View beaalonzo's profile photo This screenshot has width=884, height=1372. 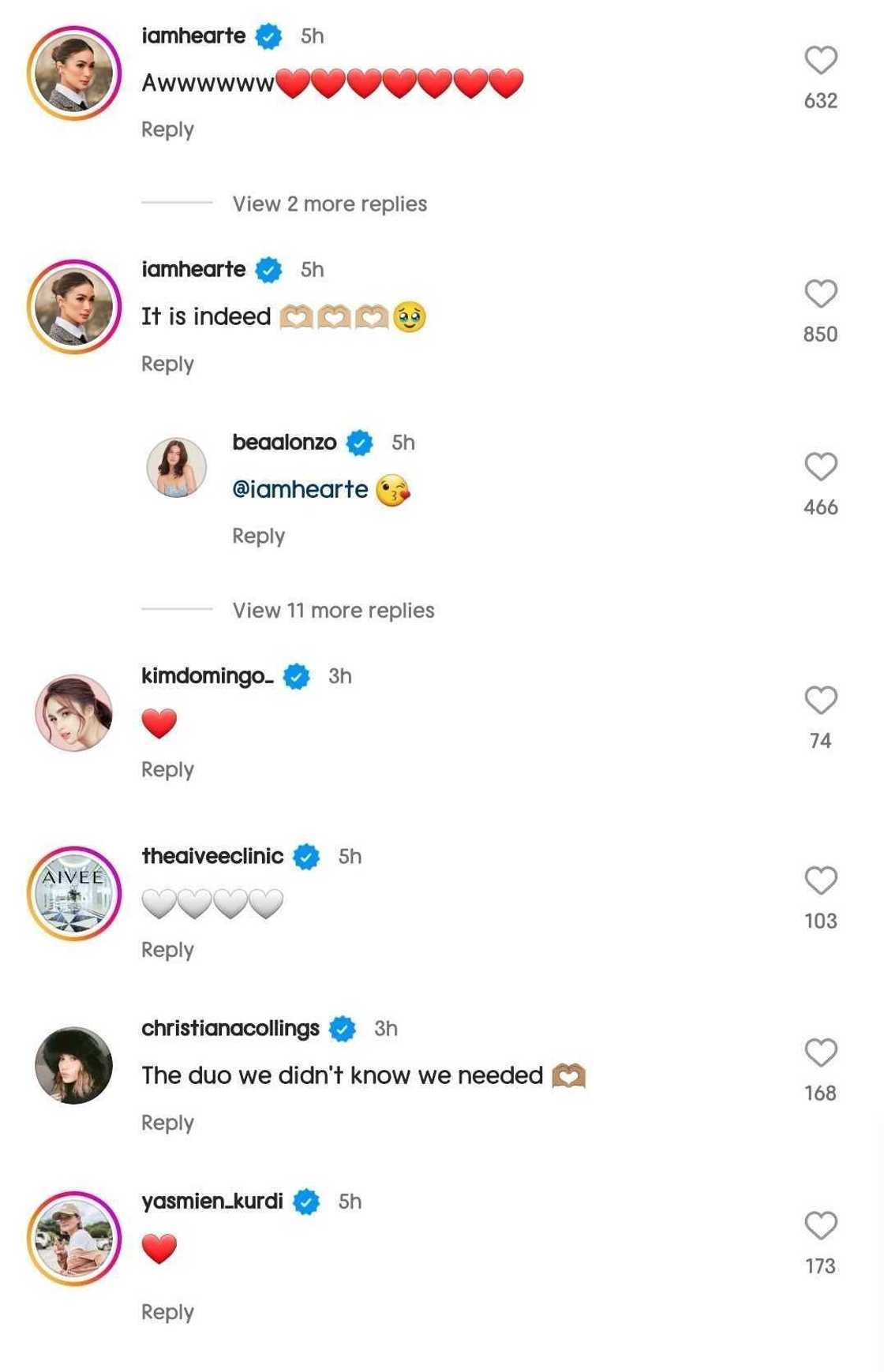coord(177,467)
